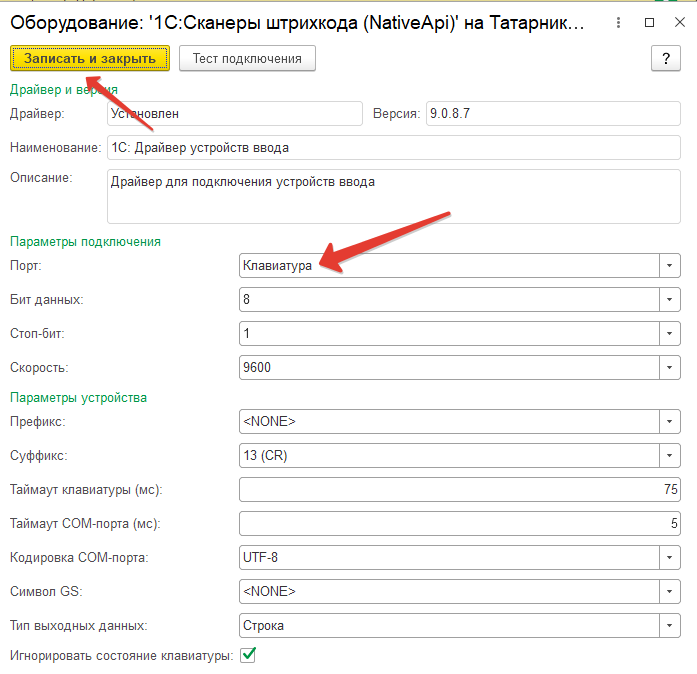Expand the 'Бит данных' dropdown arrow
697x674 pixels.
pos(669,299)
